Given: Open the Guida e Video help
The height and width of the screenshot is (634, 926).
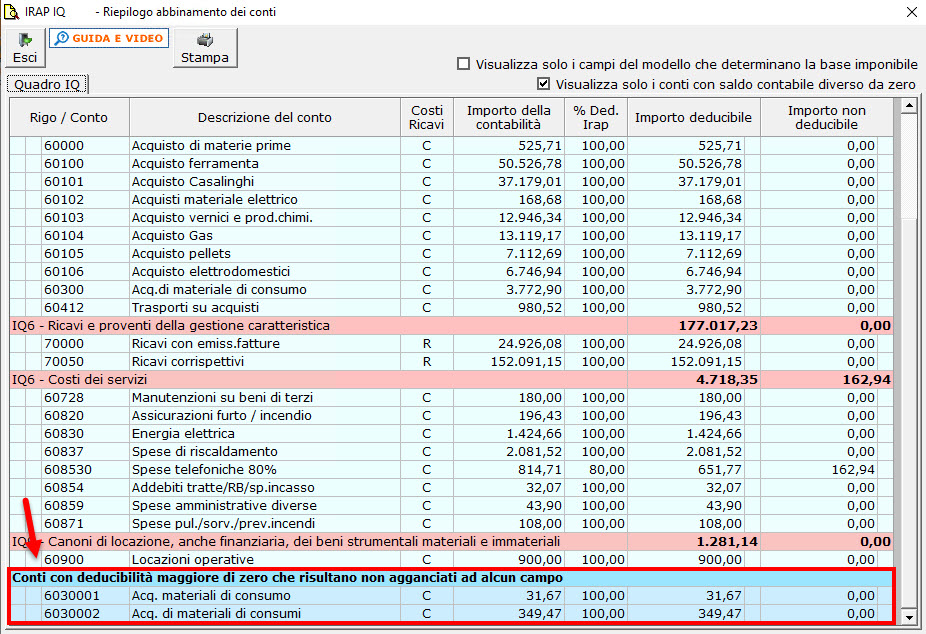Looking at the screenshot, I should [109, 38].
